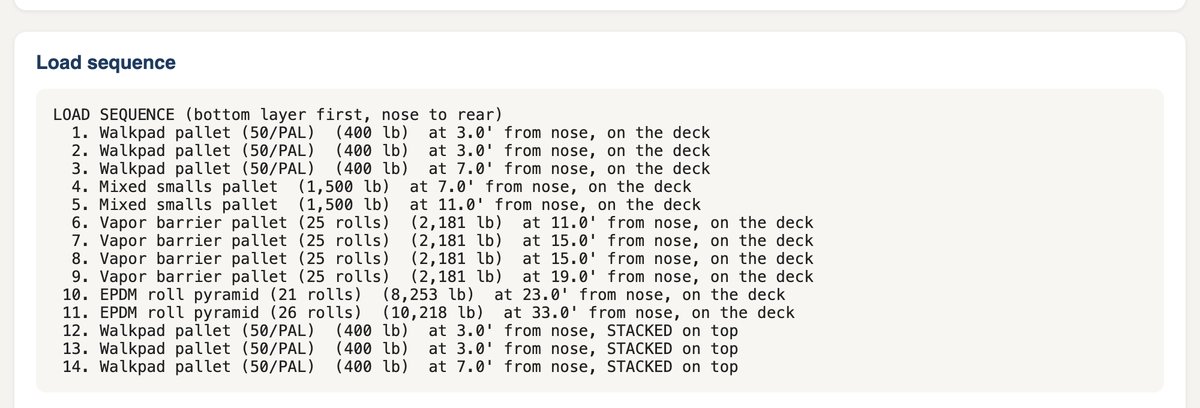This screenshot has height=408, width=1200.
Task: Click the Load sequence section heading
Action: coord(106,62)
